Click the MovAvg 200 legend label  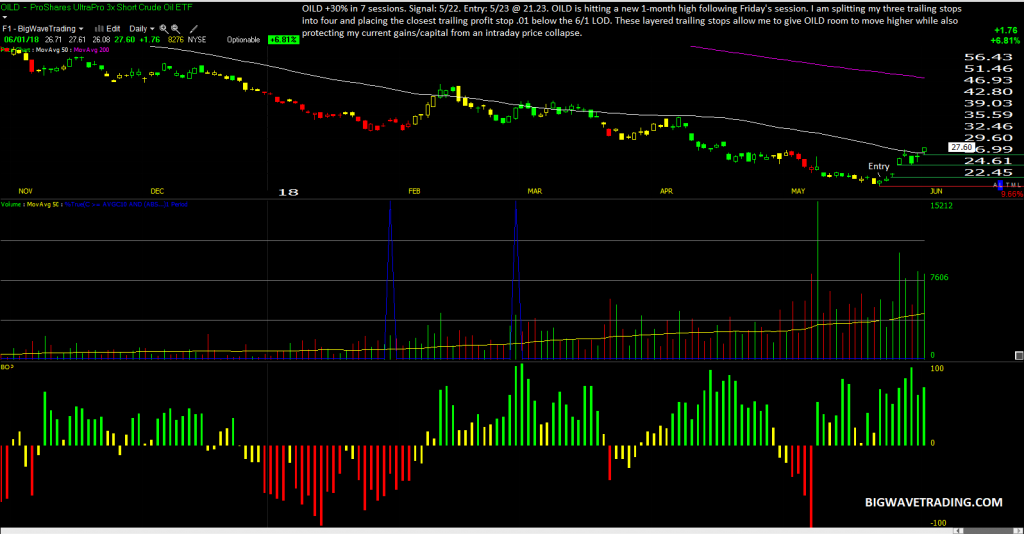91,50
